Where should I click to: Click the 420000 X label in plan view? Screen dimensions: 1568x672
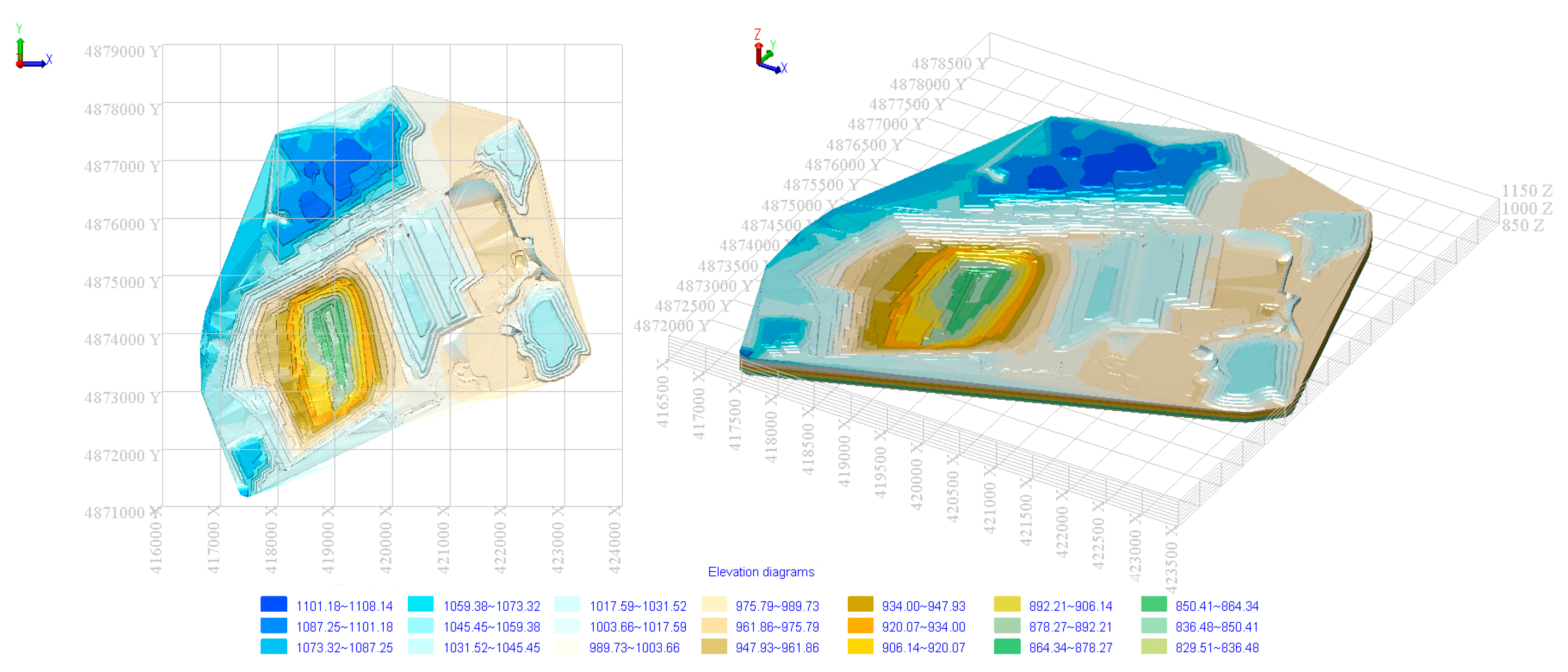click(x=385, y=541)
